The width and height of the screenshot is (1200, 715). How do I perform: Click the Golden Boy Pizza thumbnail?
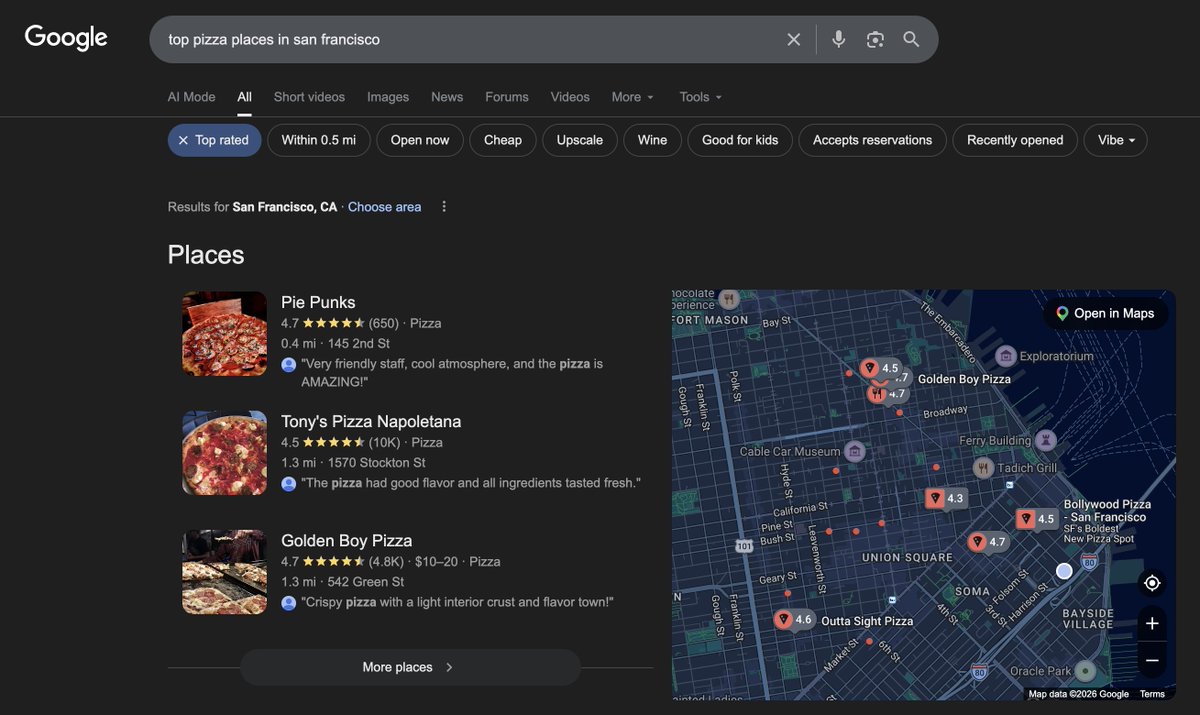tap(225, 572)
